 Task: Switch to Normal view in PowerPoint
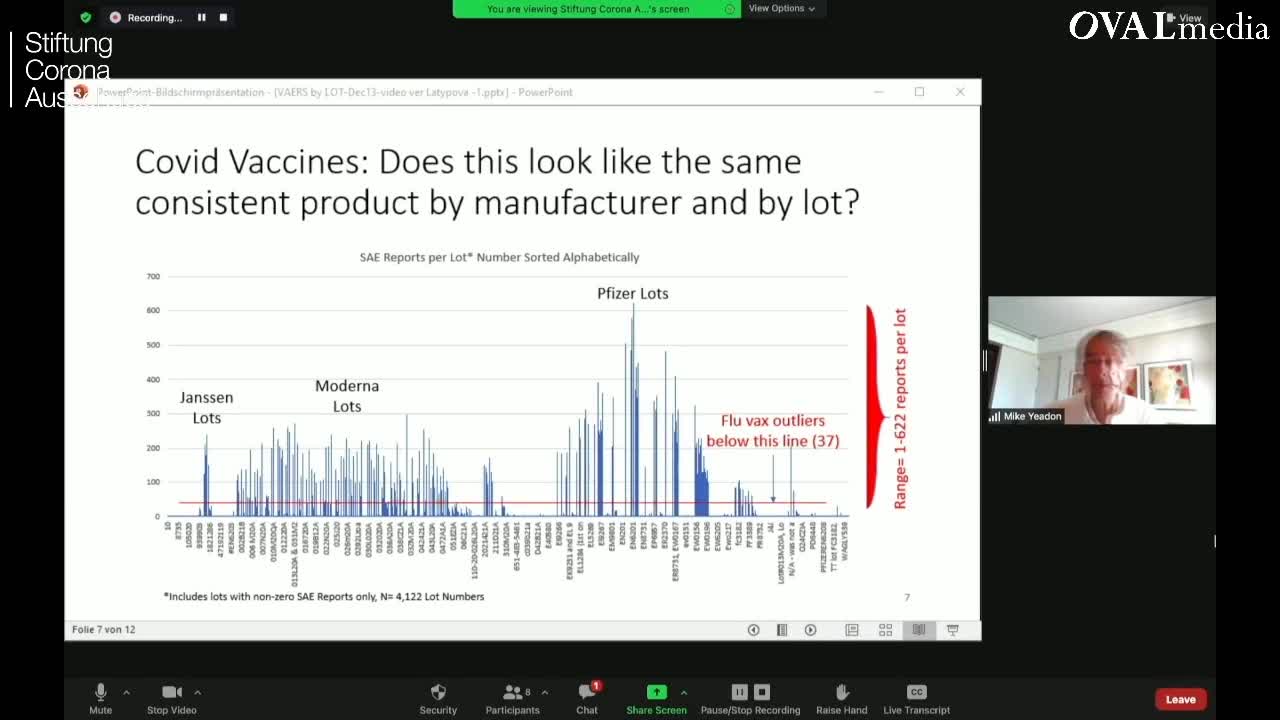(852, 630)
